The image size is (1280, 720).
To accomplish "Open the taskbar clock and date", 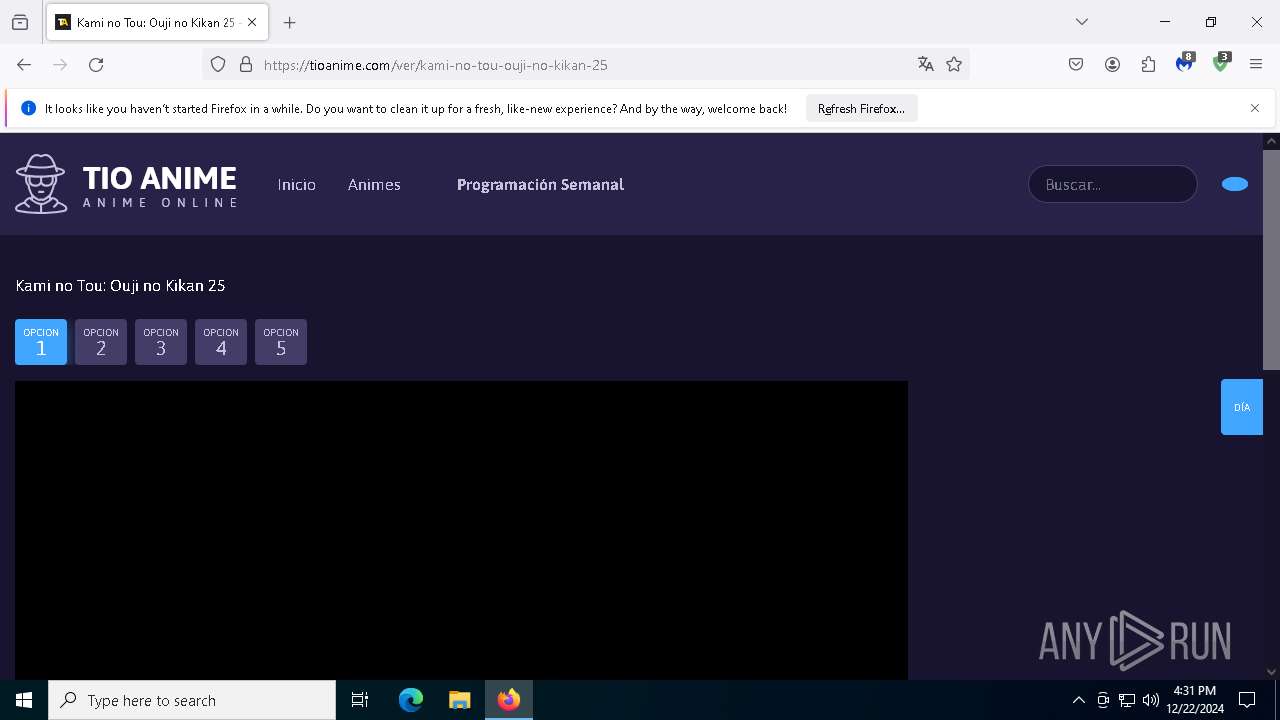I will pyautogui.click(x=1195, y=700).
